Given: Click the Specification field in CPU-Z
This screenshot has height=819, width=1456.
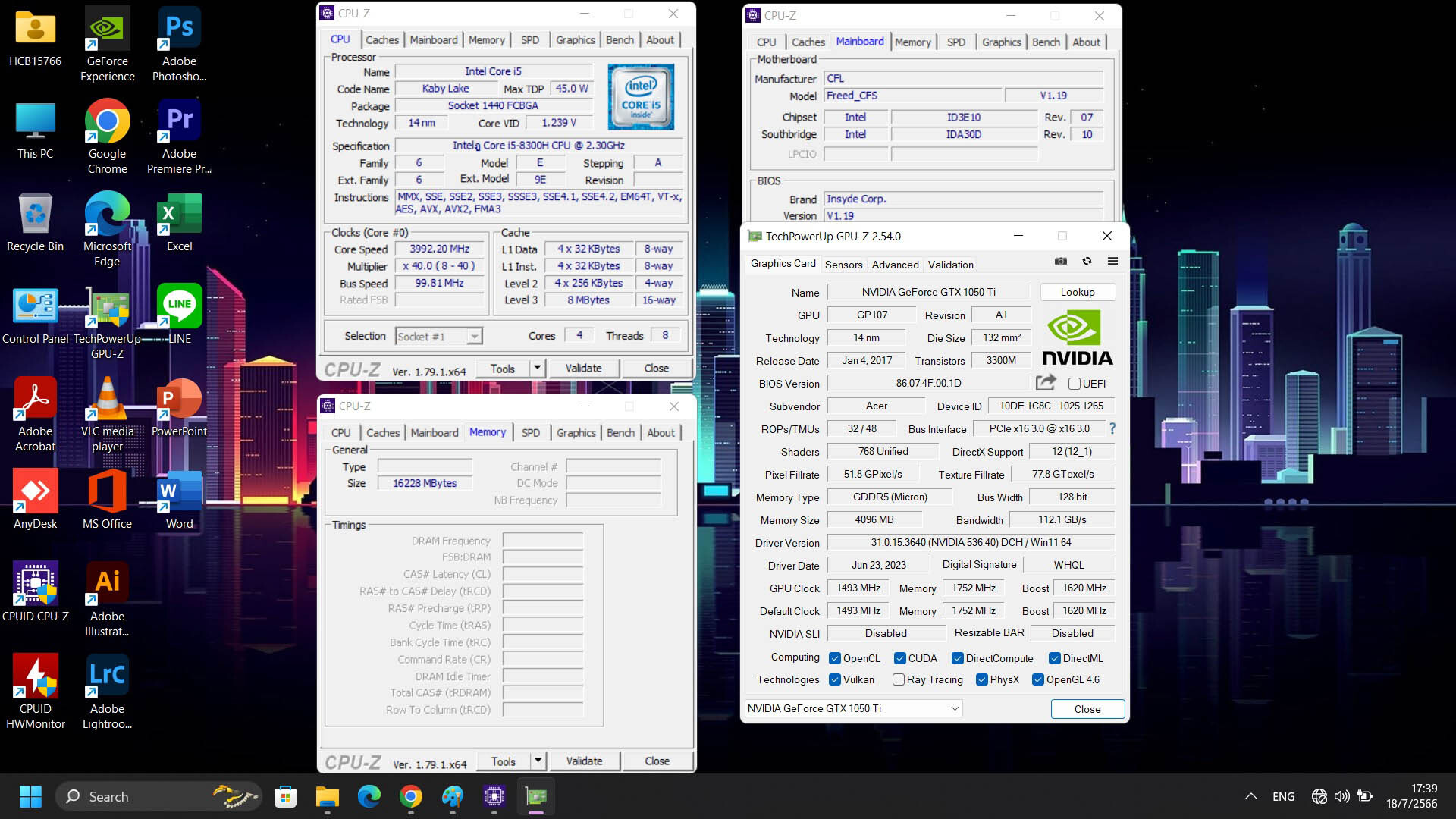Looking at the screenshot, I should [x=538, y=145].
